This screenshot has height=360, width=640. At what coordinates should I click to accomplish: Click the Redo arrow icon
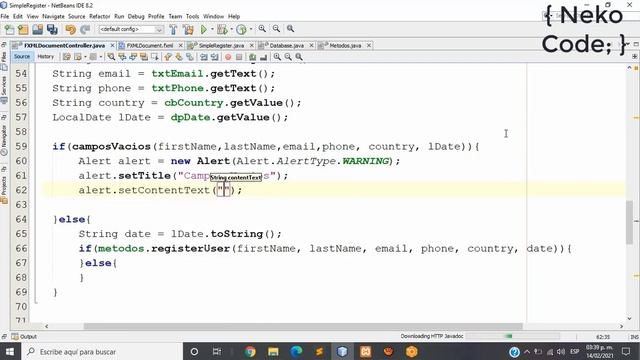(x=85, y=29)
